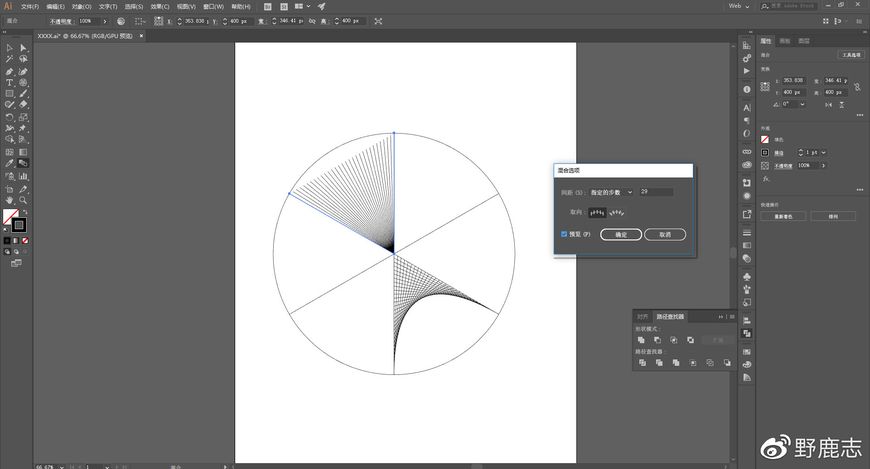Viewport: 870px width, 469px height.
Task: Open the 效果(C) menu
Action: (x=160, y=7)
